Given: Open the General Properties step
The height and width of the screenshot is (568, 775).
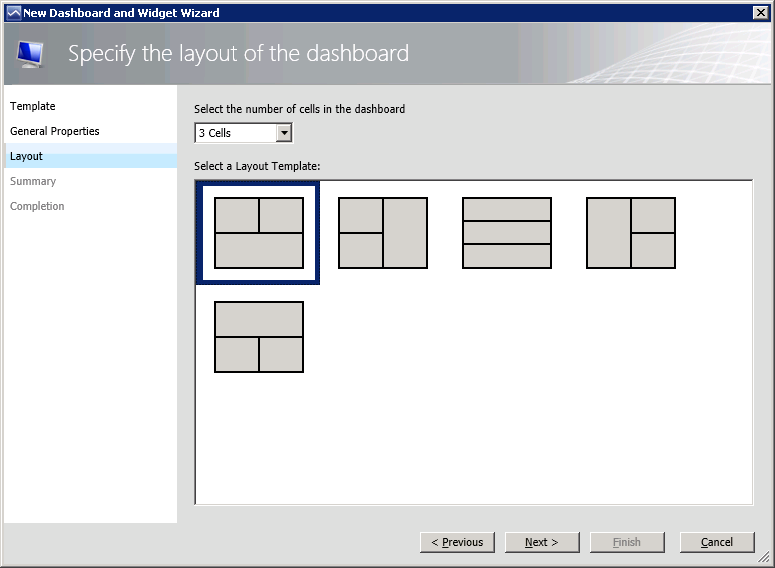Looking at the screenshot, I should coord(55,131).
